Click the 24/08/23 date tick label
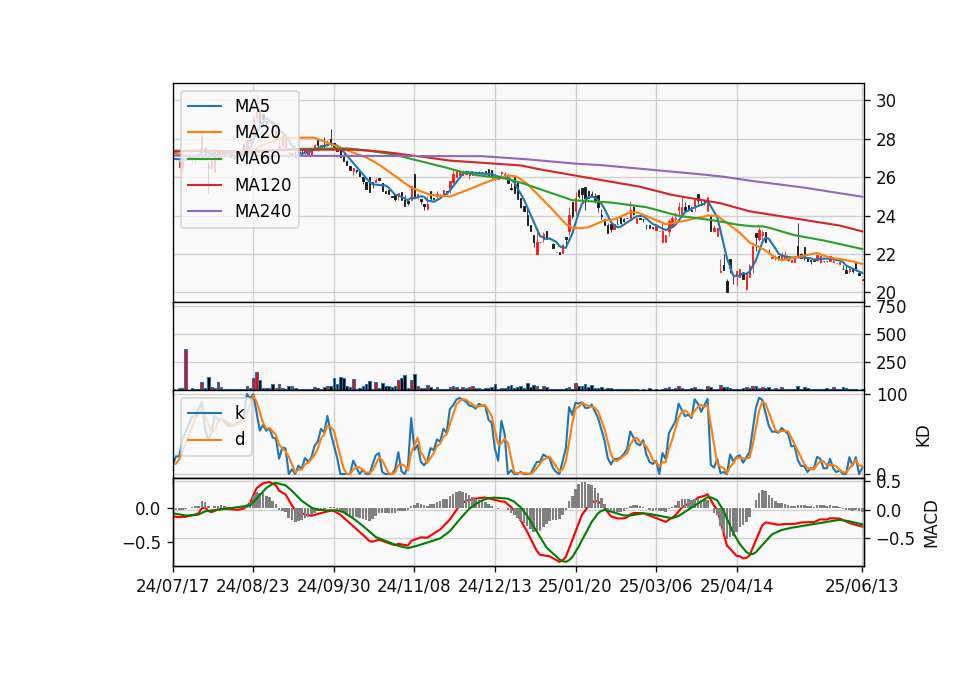 coord(253,586)
